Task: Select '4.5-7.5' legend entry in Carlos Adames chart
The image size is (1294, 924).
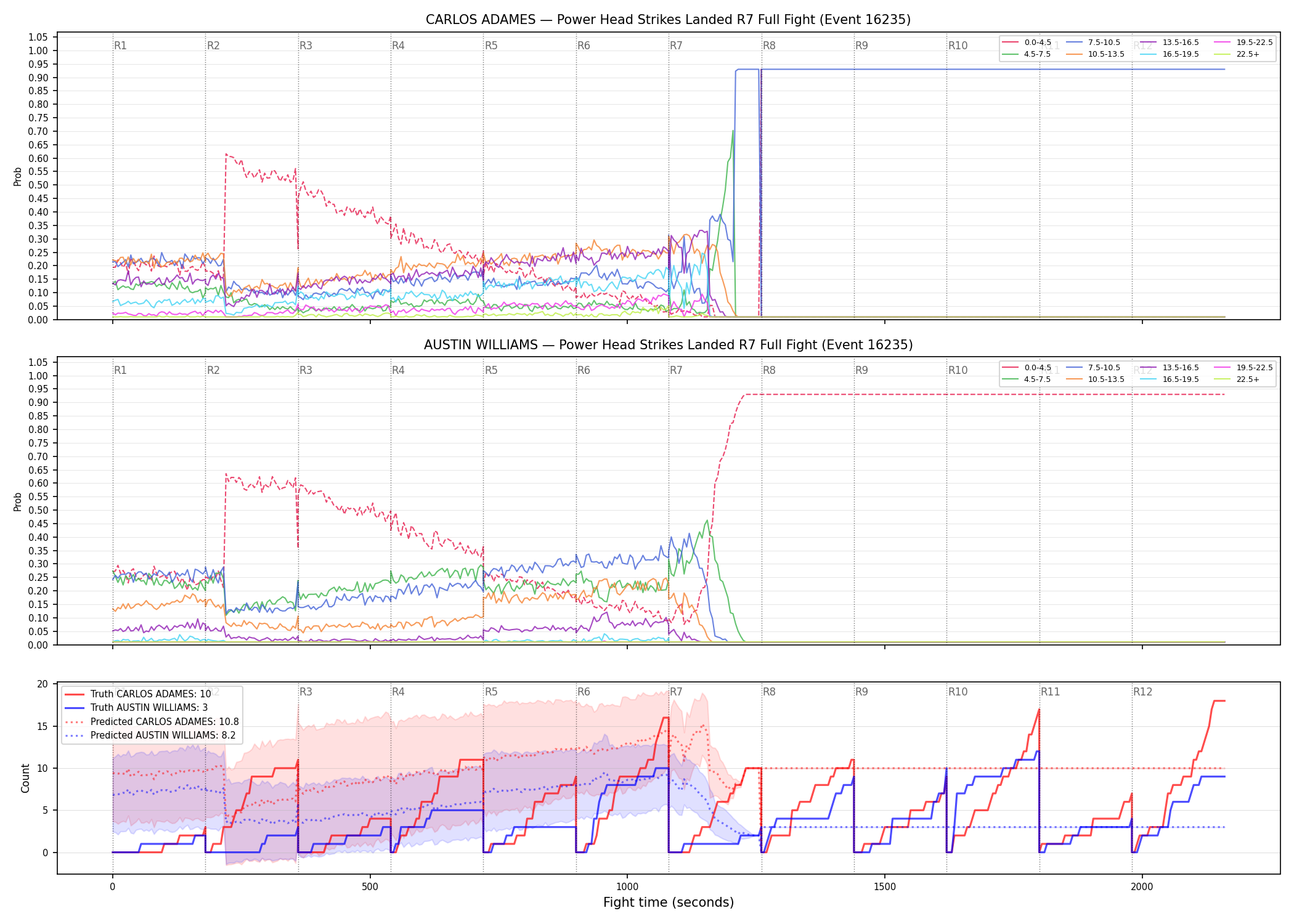Action: coord(1027,54)
